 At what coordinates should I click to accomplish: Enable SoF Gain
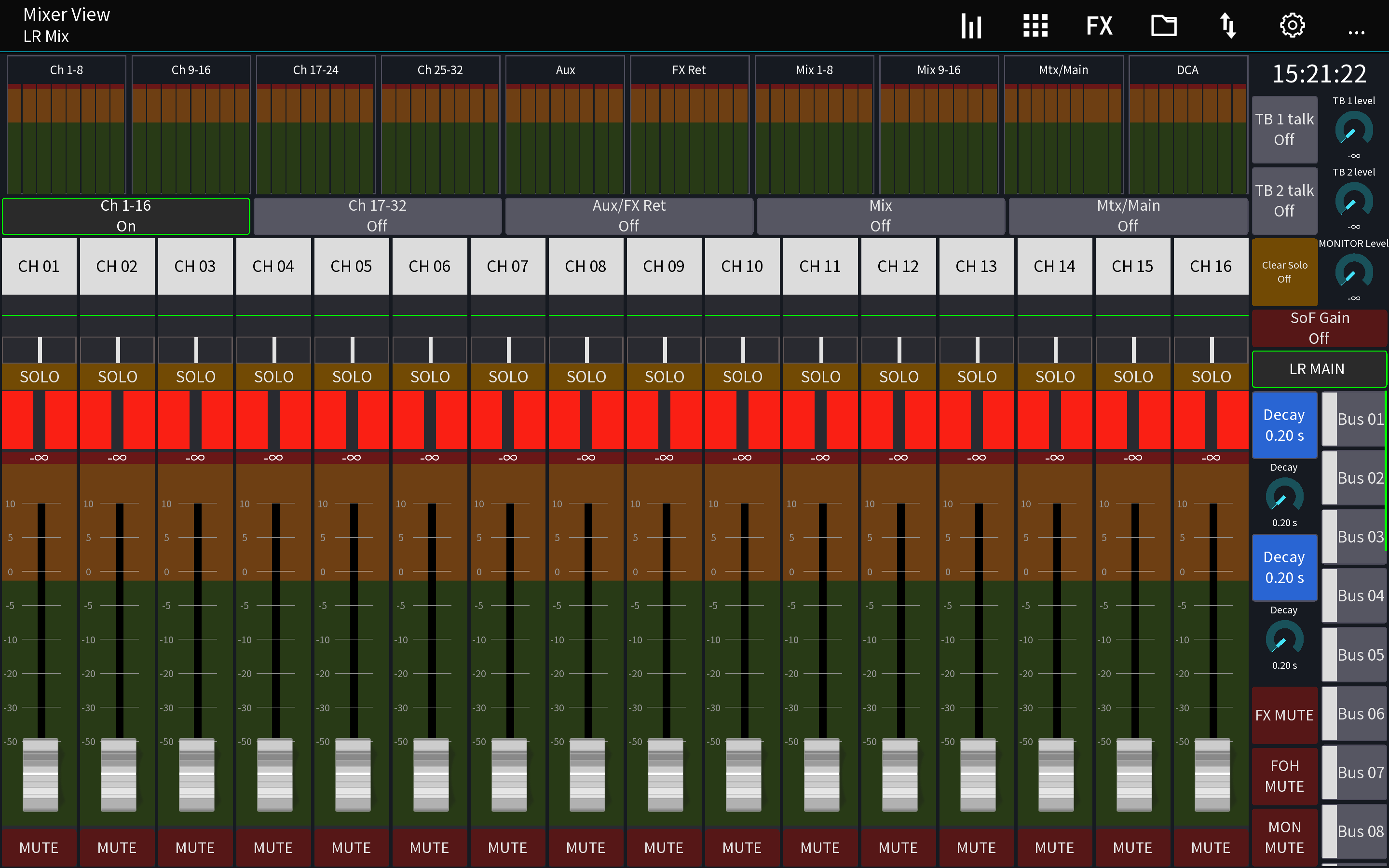click(1319, 327)
